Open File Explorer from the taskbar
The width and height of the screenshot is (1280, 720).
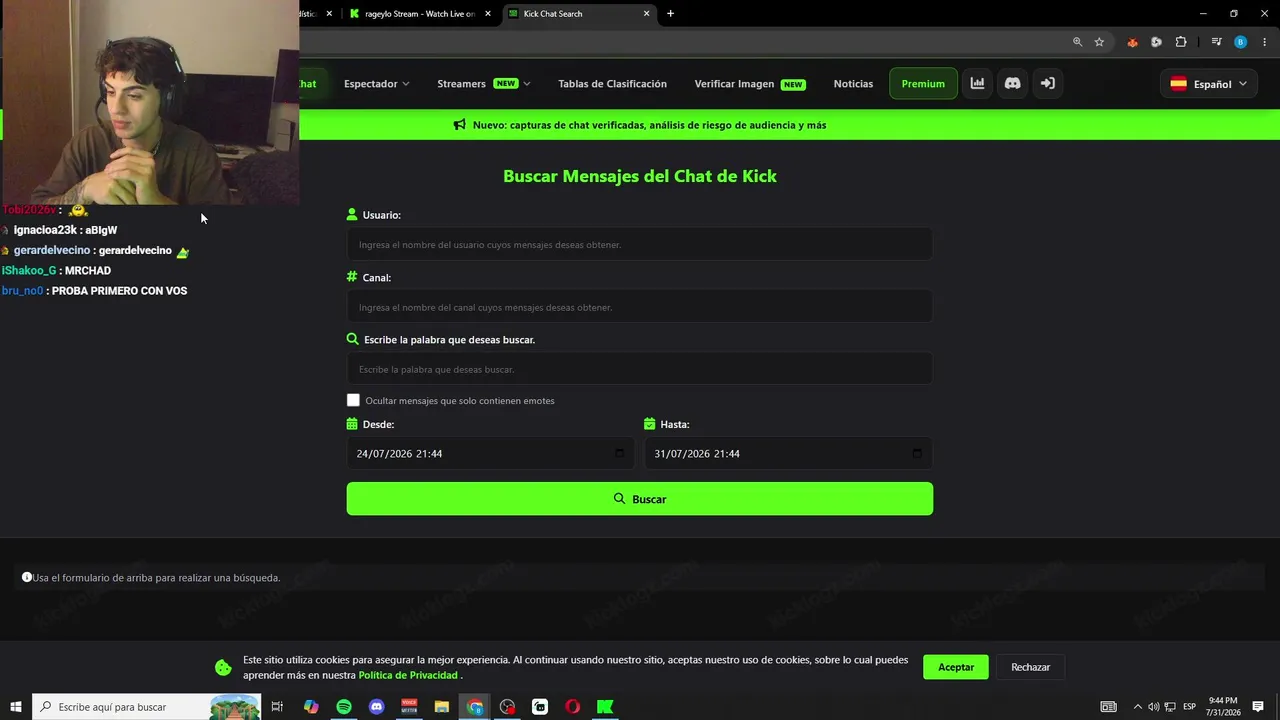coord(442,707)
